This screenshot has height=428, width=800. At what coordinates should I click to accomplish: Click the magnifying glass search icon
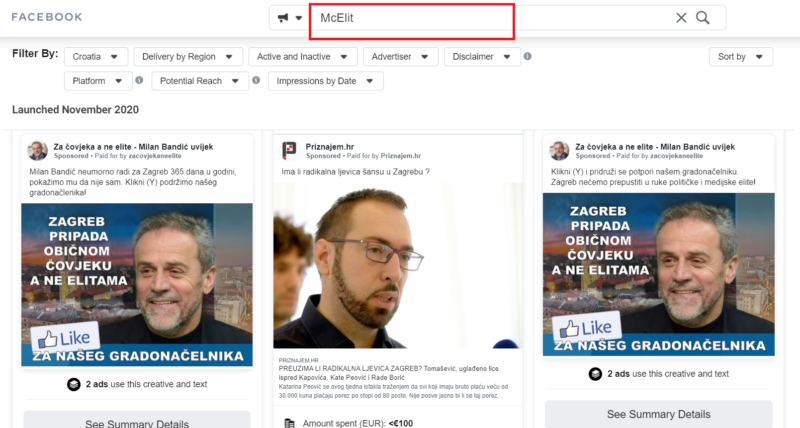[x=703, y=18]
